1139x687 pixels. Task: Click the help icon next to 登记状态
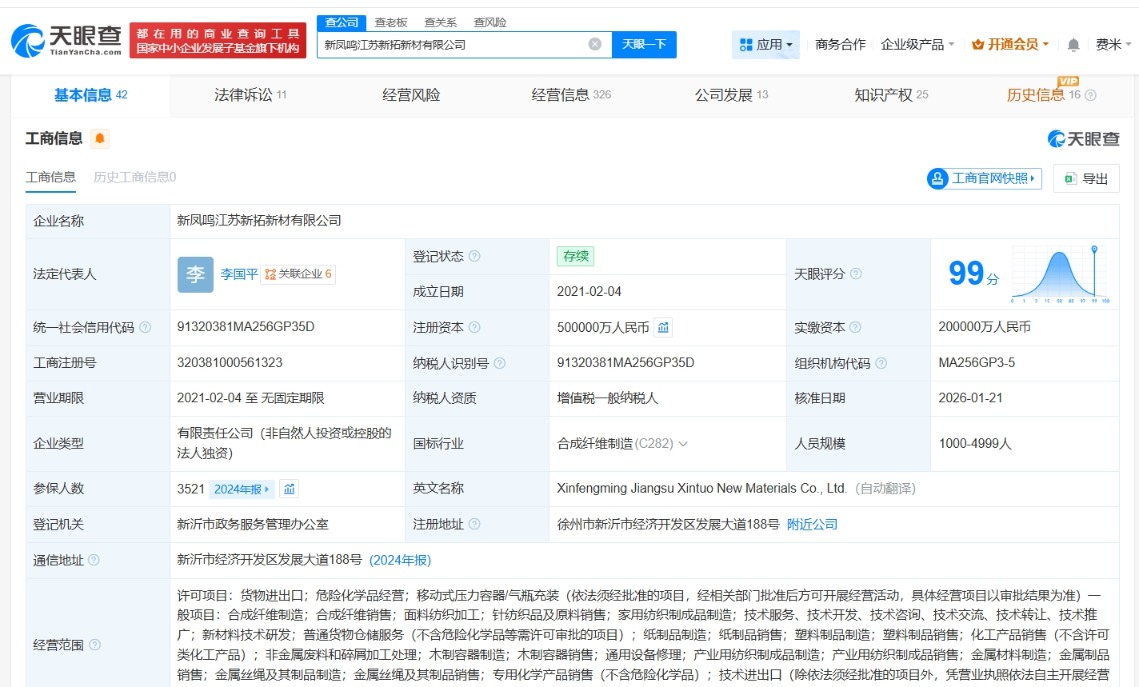click(x=475, y=257)
